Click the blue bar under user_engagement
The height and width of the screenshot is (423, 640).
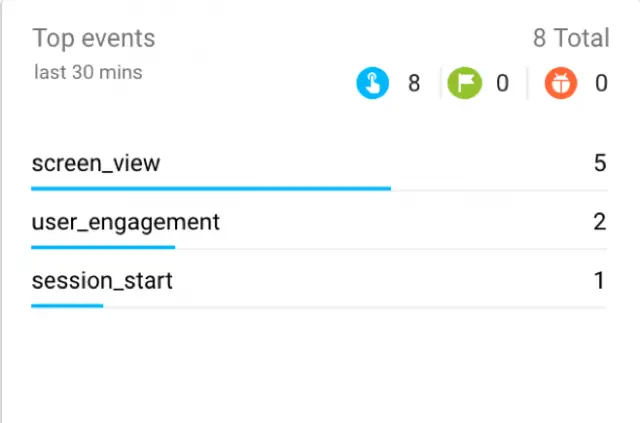pos(103,247)
